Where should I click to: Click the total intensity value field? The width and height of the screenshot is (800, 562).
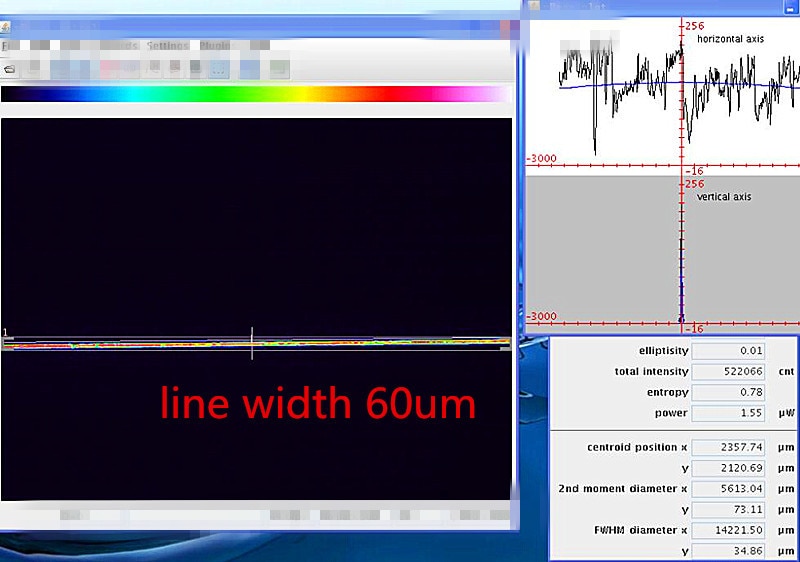tap(728, 371)
